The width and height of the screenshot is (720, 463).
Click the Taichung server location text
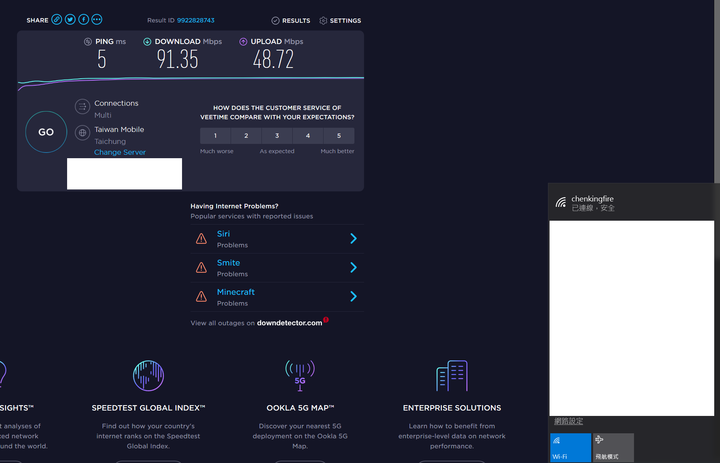click(110, 141)
